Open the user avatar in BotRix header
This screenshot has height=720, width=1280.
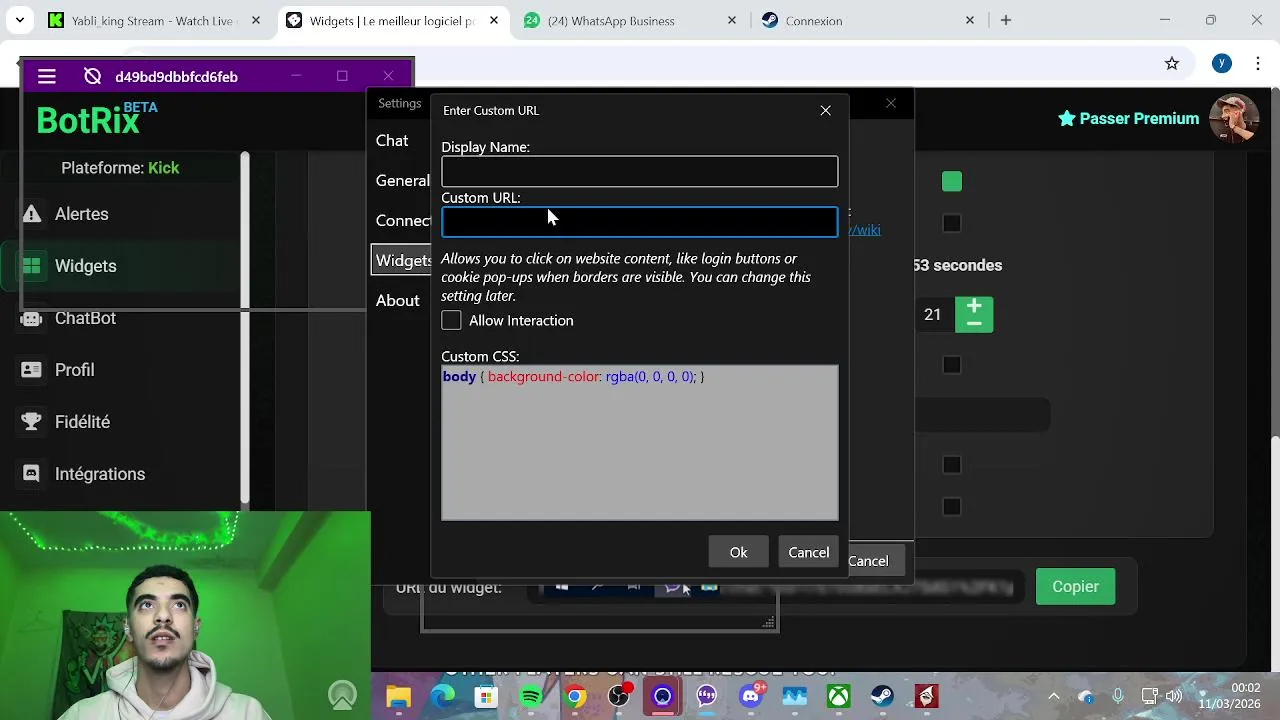(x=1233, y=118)
